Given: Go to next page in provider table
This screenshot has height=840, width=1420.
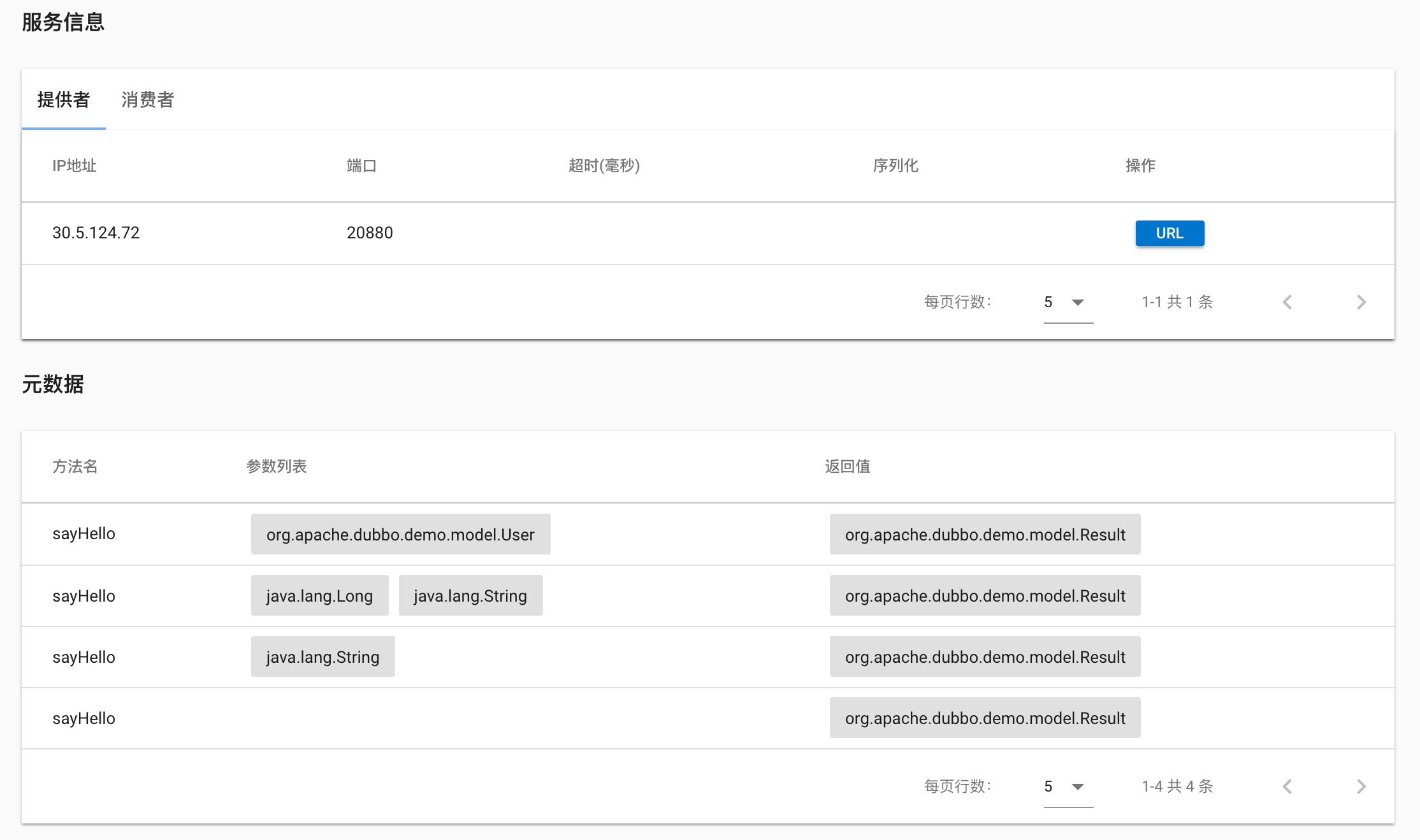Looking at the screenshot, I should pyautogui.click(x=1361, y=302).
